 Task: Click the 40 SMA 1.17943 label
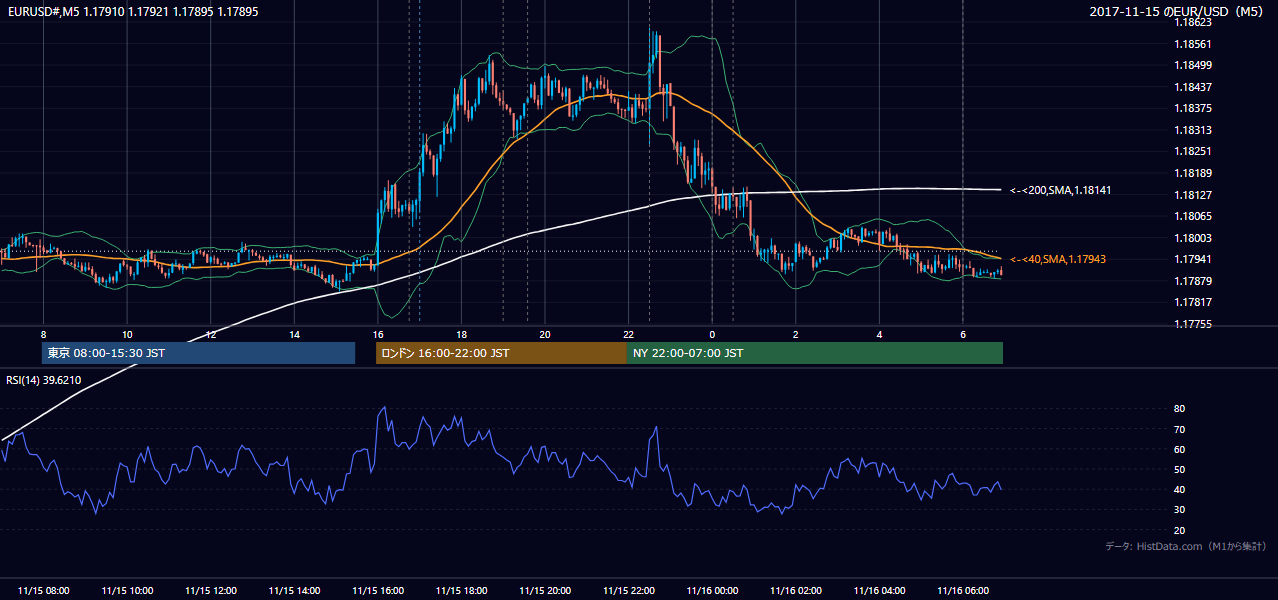click(x=1058, y=259)
